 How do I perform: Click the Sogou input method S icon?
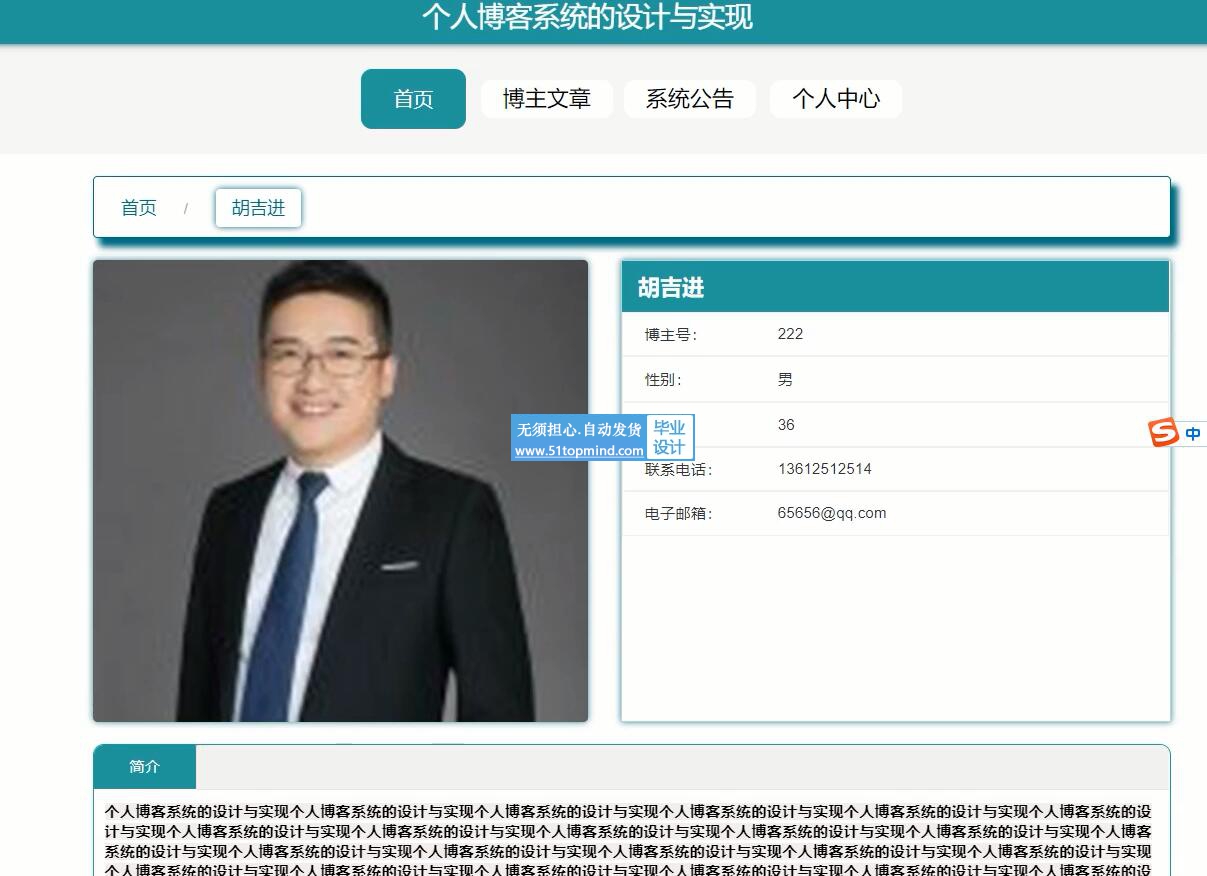pyautogui.click(x=1162, y=433)
